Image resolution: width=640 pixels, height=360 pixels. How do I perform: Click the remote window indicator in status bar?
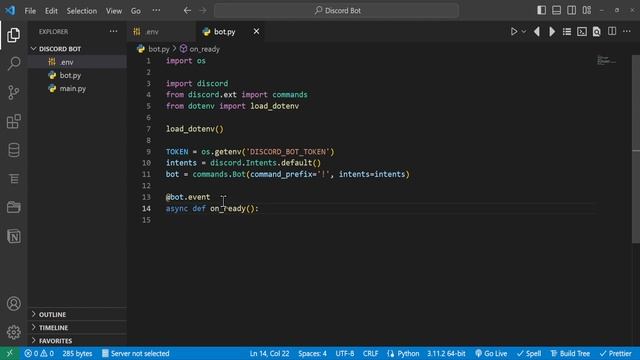pos(9,353)
